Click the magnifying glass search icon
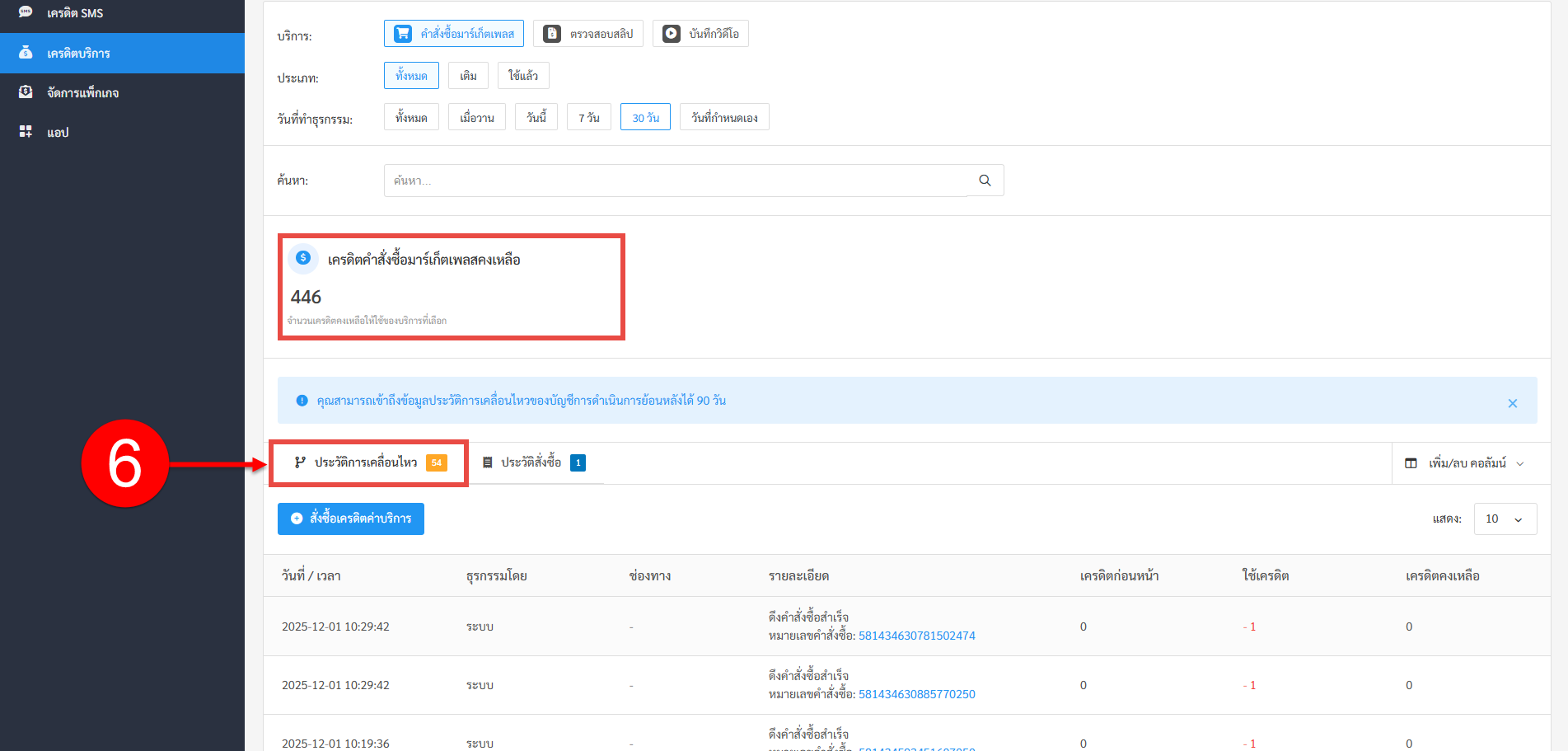Viewport: 1568px width, 751px height. pyautogui.click(x=985, y=181)
